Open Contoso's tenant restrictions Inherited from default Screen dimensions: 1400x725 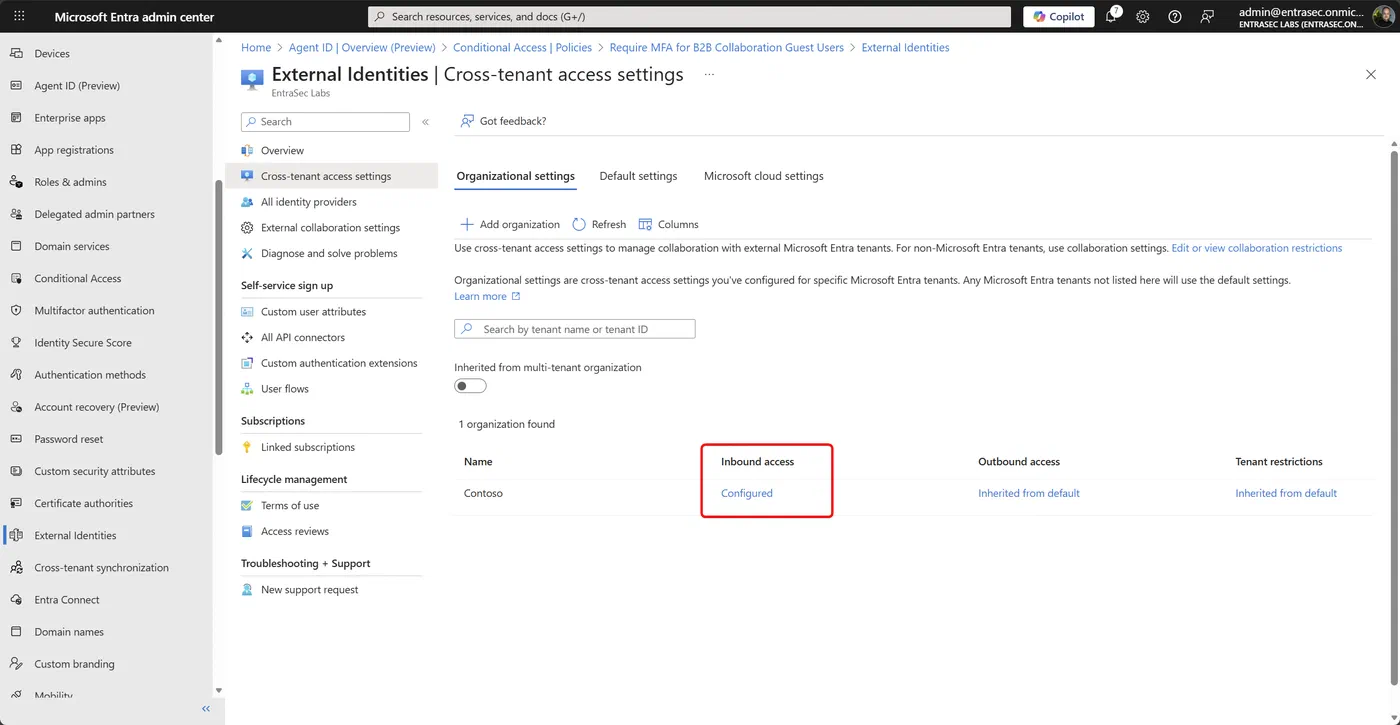(1286, 493)
